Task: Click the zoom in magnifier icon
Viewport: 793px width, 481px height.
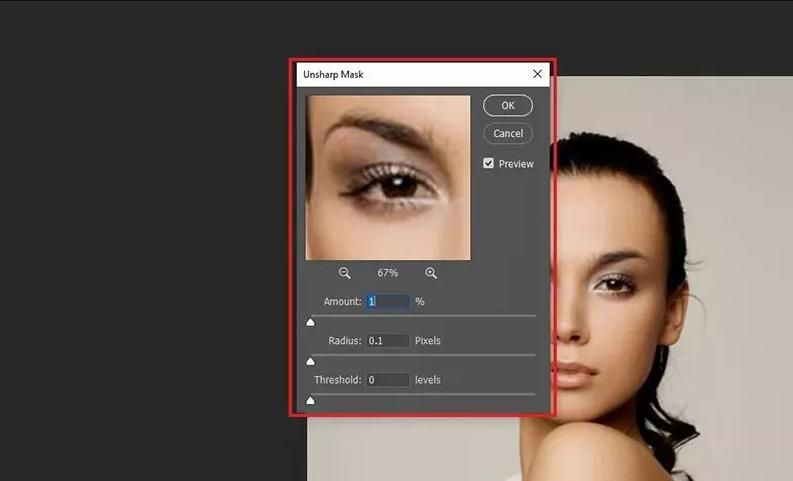Action: pos(431,273)
